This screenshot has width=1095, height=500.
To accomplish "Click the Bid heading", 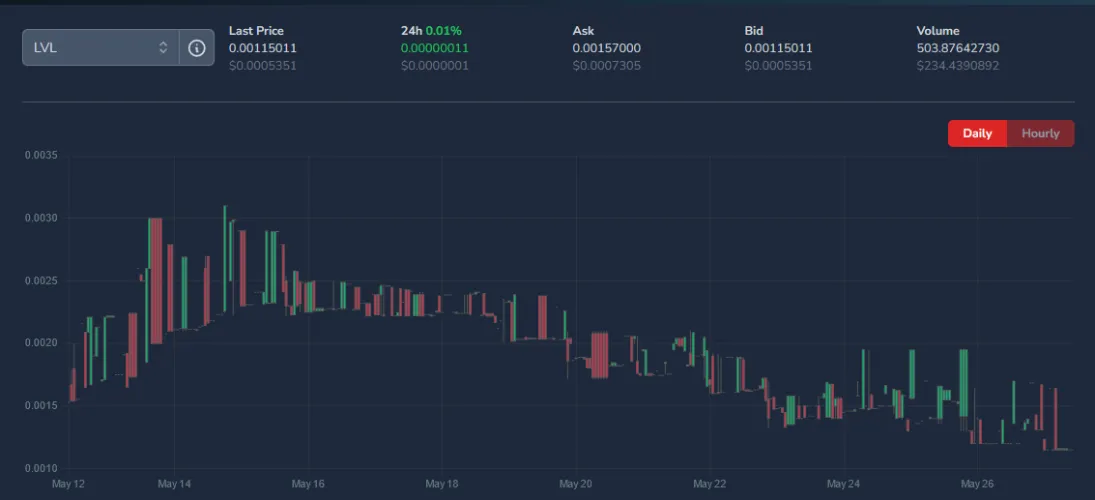I will [x=754, y=31].
